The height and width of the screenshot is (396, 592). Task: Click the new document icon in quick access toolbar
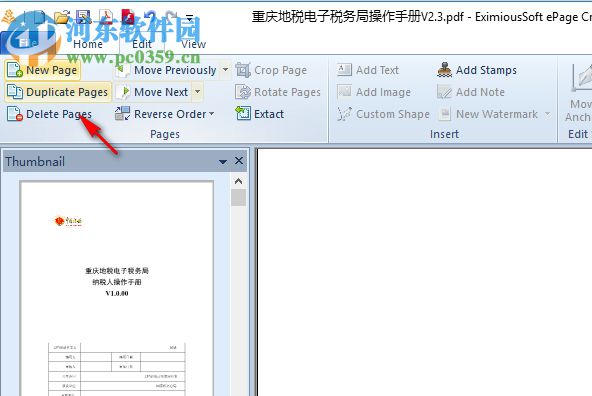tap(39, 17)
